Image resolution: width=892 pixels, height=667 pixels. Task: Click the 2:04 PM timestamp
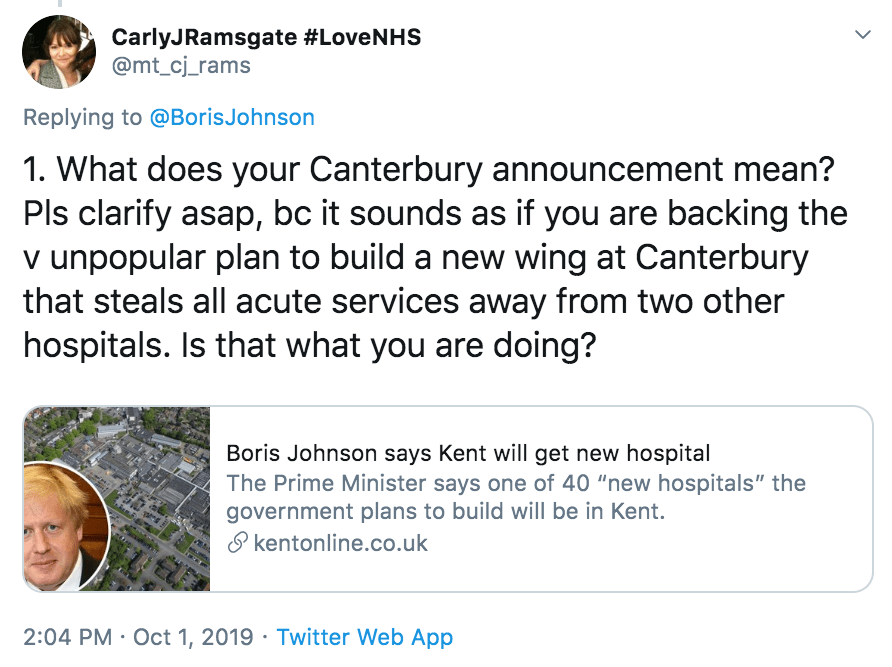pos(66,637)
